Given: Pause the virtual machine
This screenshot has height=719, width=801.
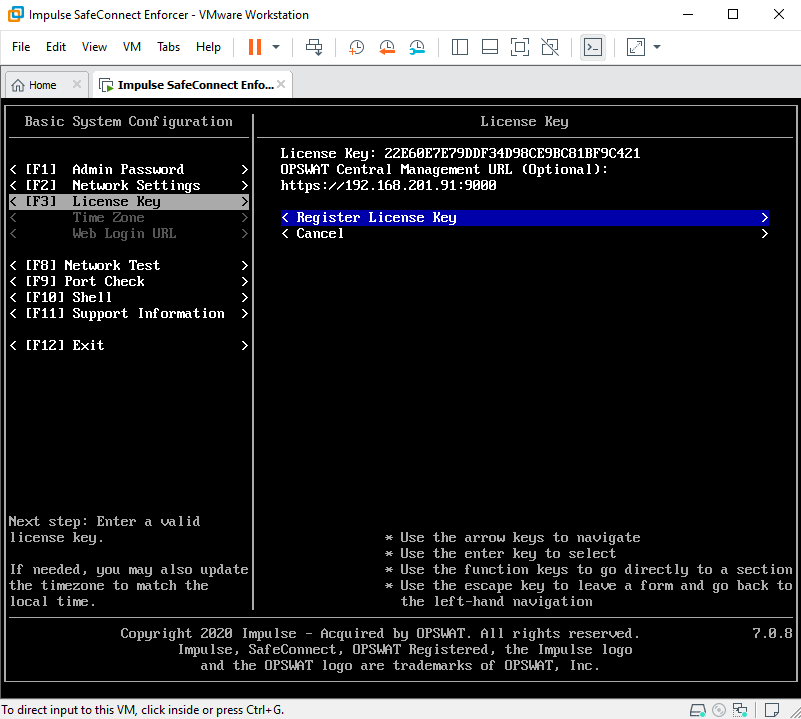Looking at the screenshot, I should click(255, 47).
